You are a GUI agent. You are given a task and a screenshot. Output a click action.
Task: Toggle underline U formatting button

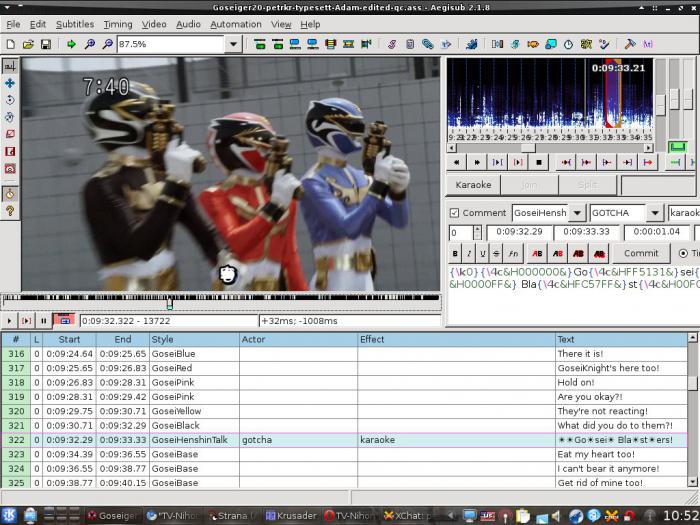(483, 254)
